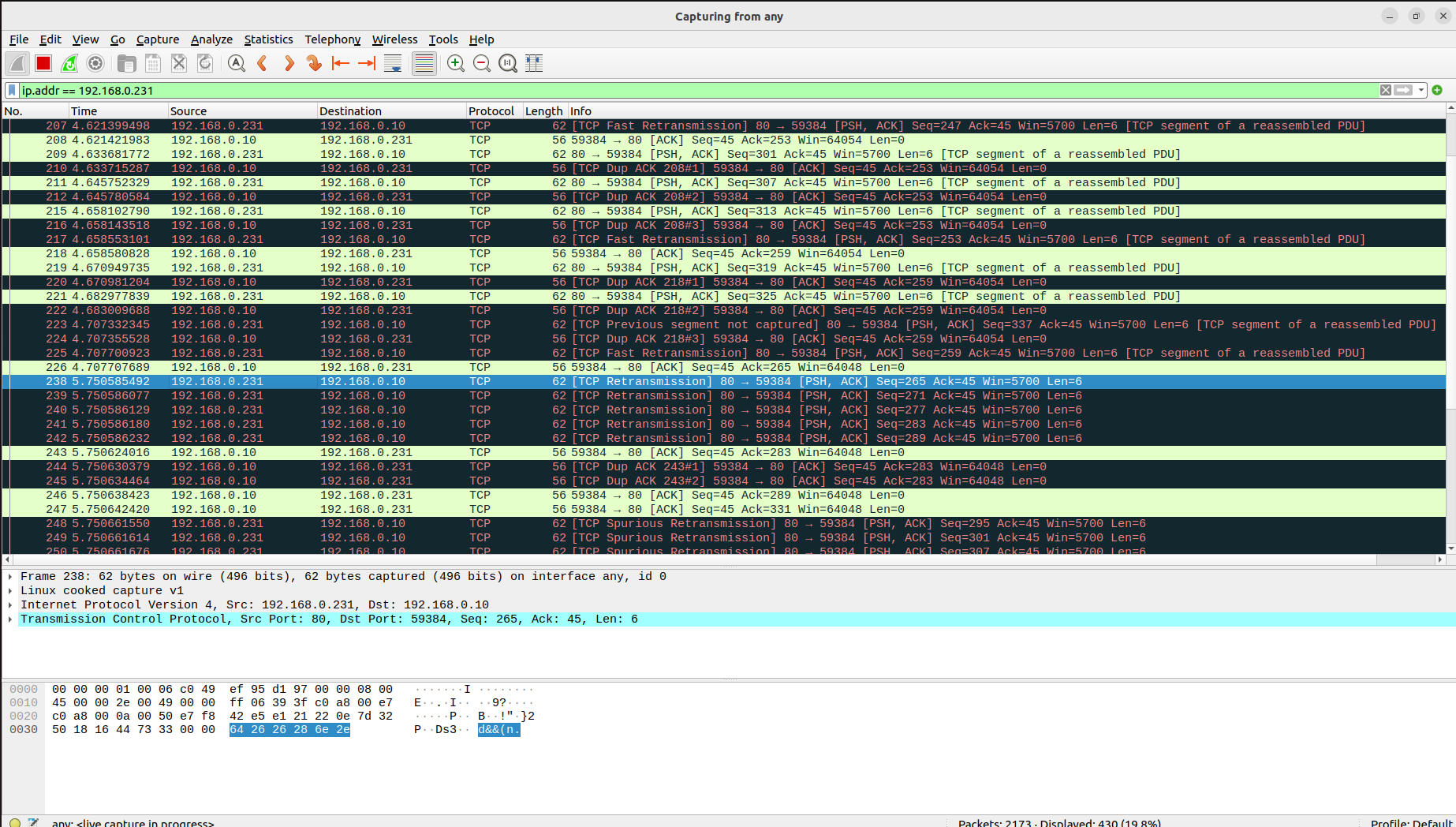The width and height of the screenshot is (1456, 827).
Task: Open the display filter history dropdown
Action: (1421, 90)
